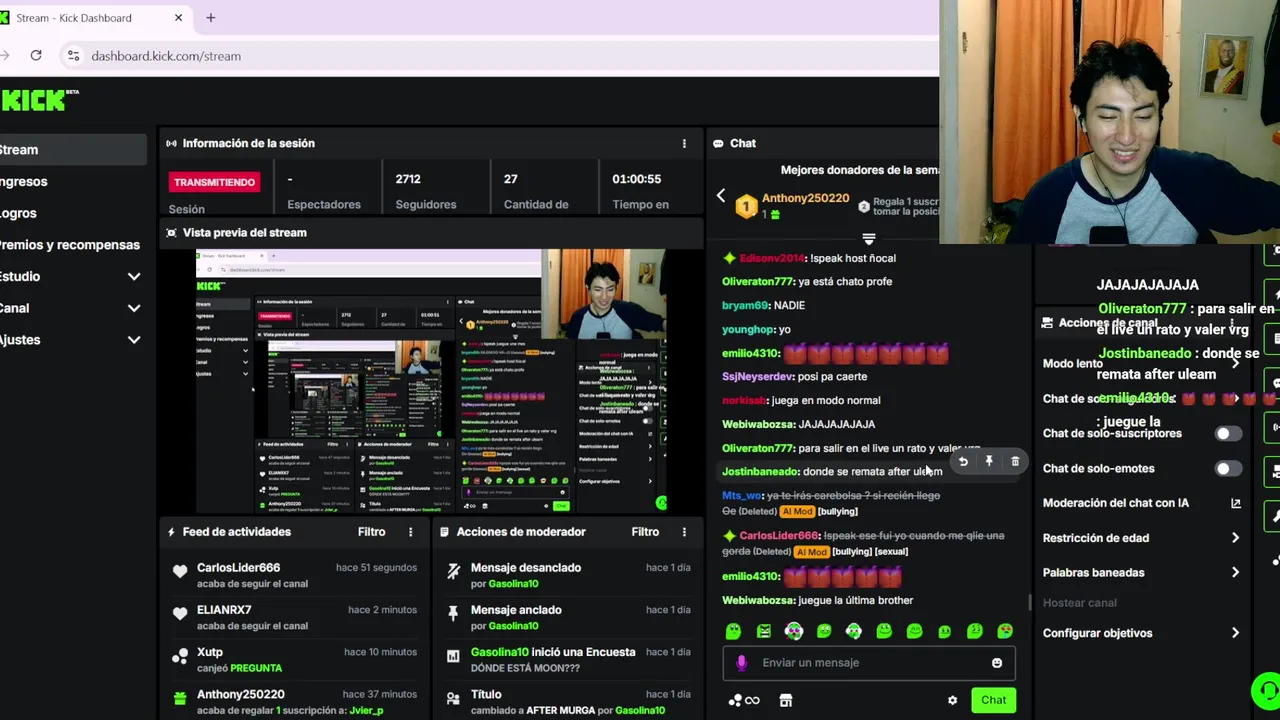Click Mensaje desanclado moderator entry

[570, 575]
